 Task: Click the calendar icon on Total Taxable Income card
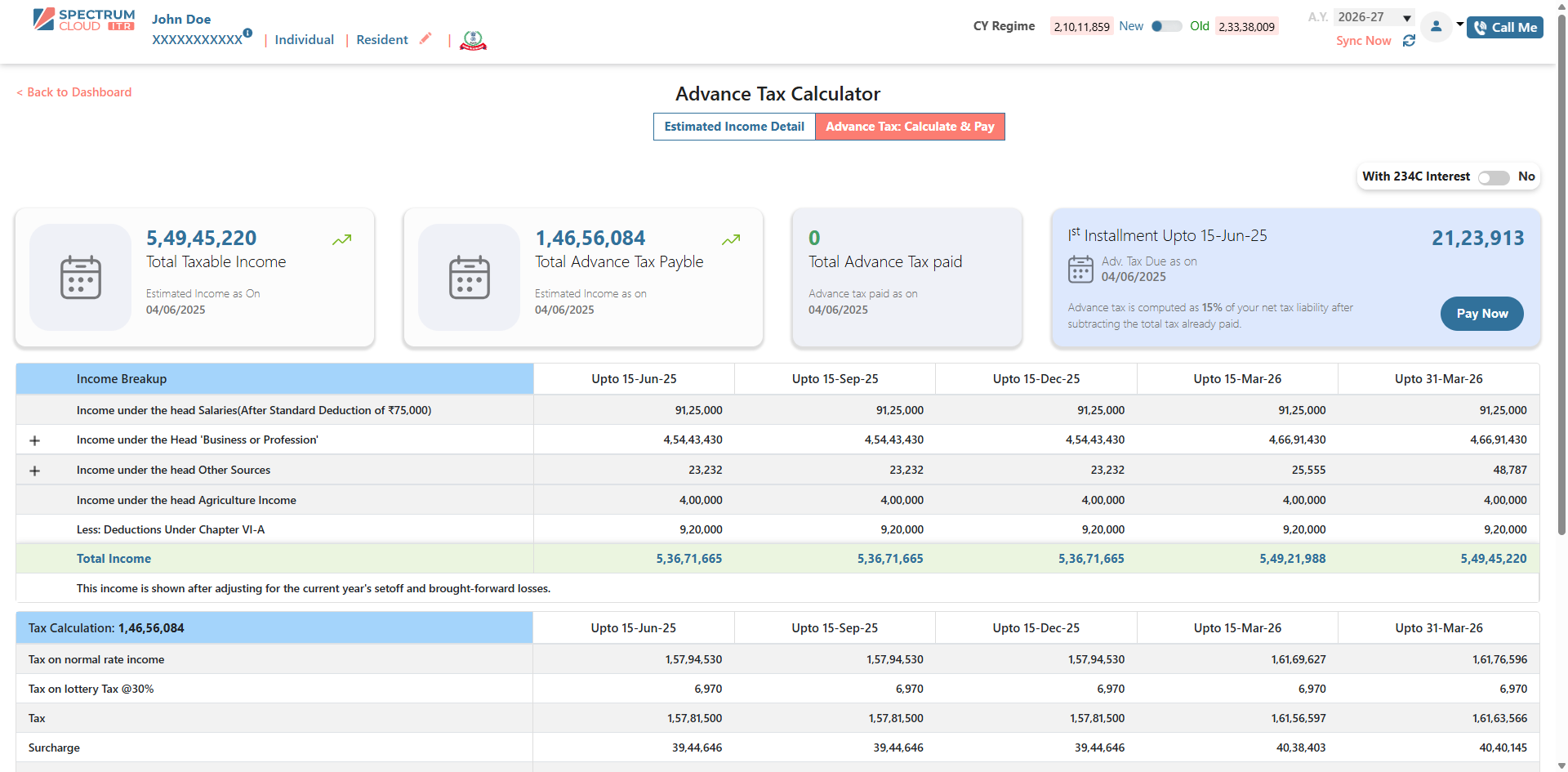79,277
